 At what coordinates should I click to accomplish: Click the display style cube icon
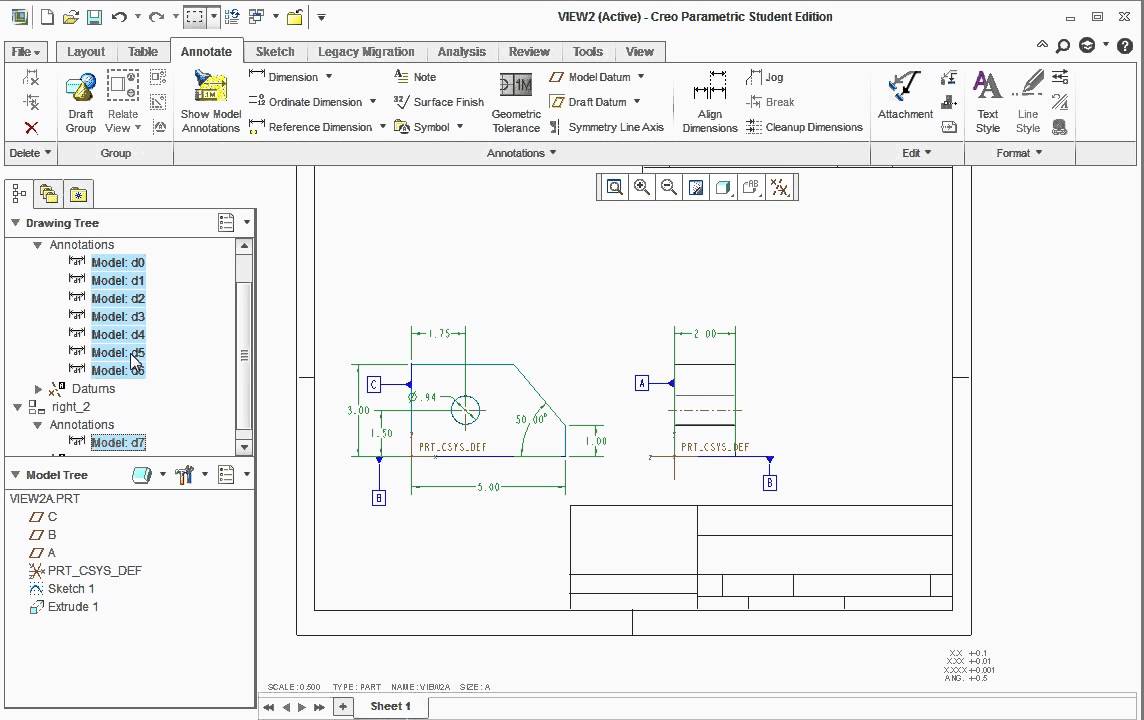click(x=722, y=187)
